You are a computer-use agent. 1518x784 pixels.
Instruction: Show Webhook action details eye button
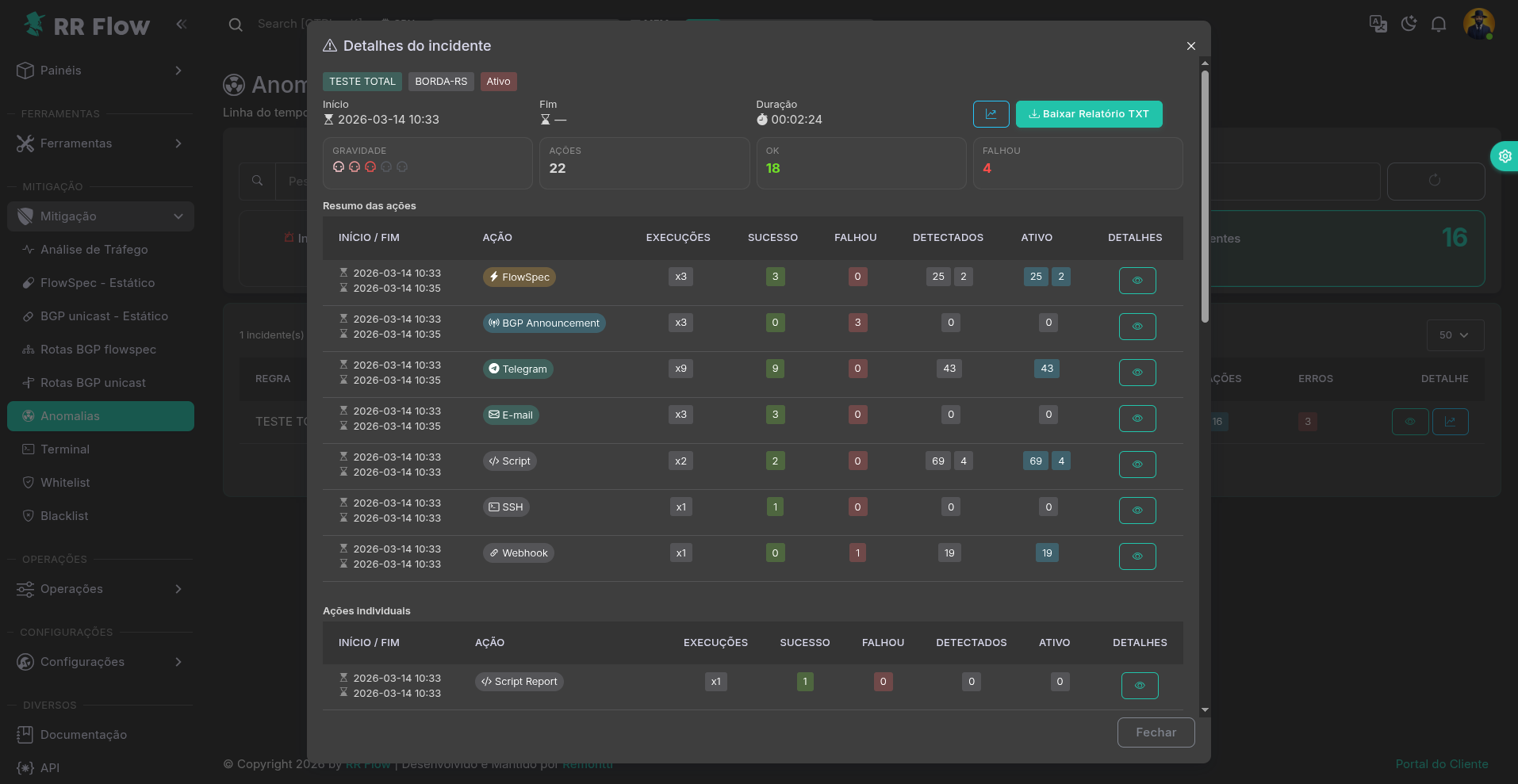click(x=1137, y=556)
